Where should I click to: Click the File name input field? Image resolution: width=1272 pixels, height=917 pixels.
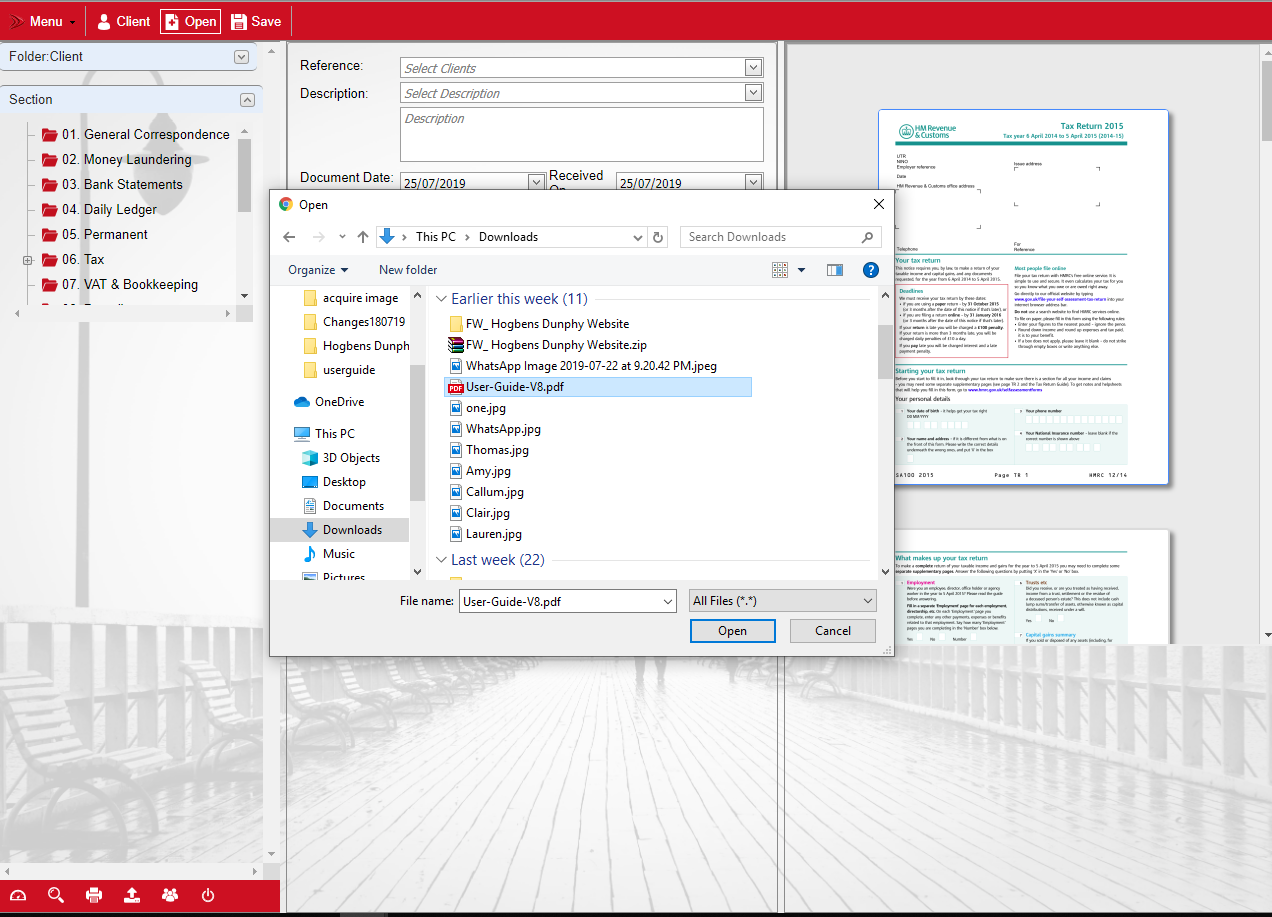pos(560,601)
